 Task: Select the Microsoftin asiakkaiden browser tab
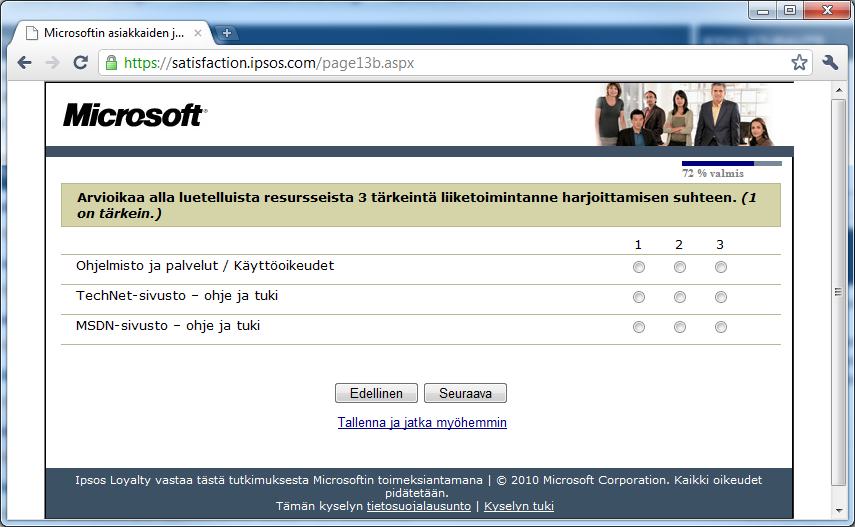[x=110, y=33]
